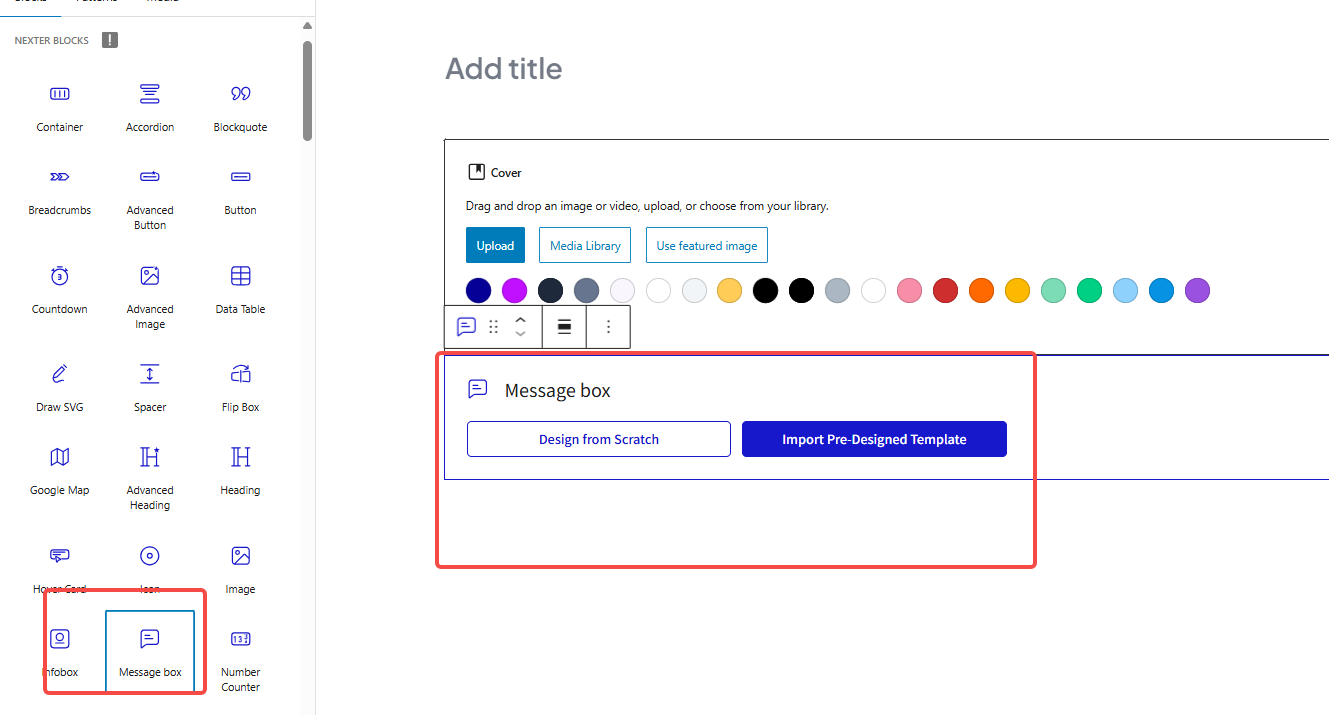Pick the orange cover color swatch

(981, 291)
